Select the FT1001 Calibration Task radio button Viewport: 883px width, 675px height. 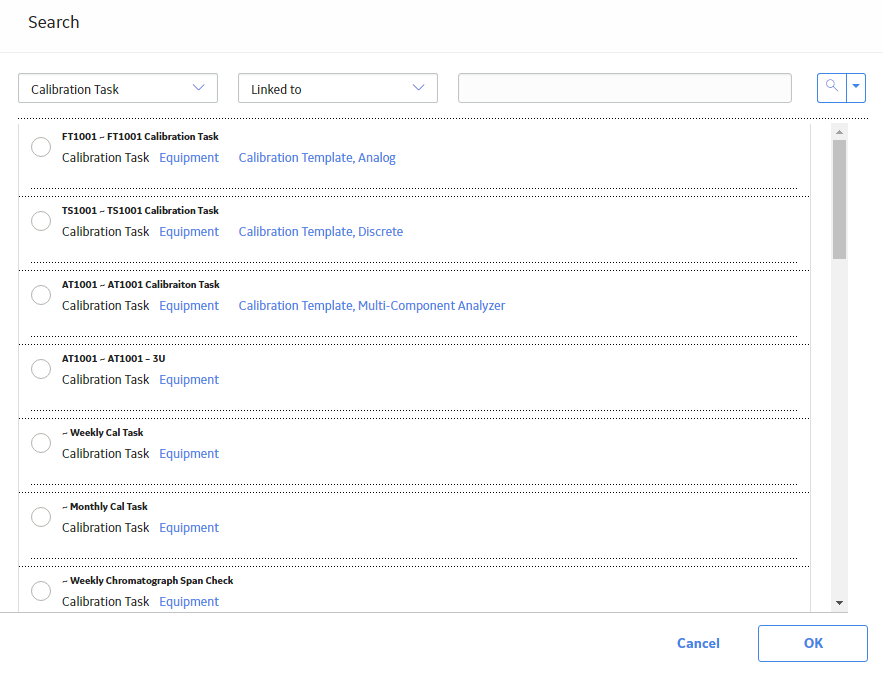[x=41, y=147]
